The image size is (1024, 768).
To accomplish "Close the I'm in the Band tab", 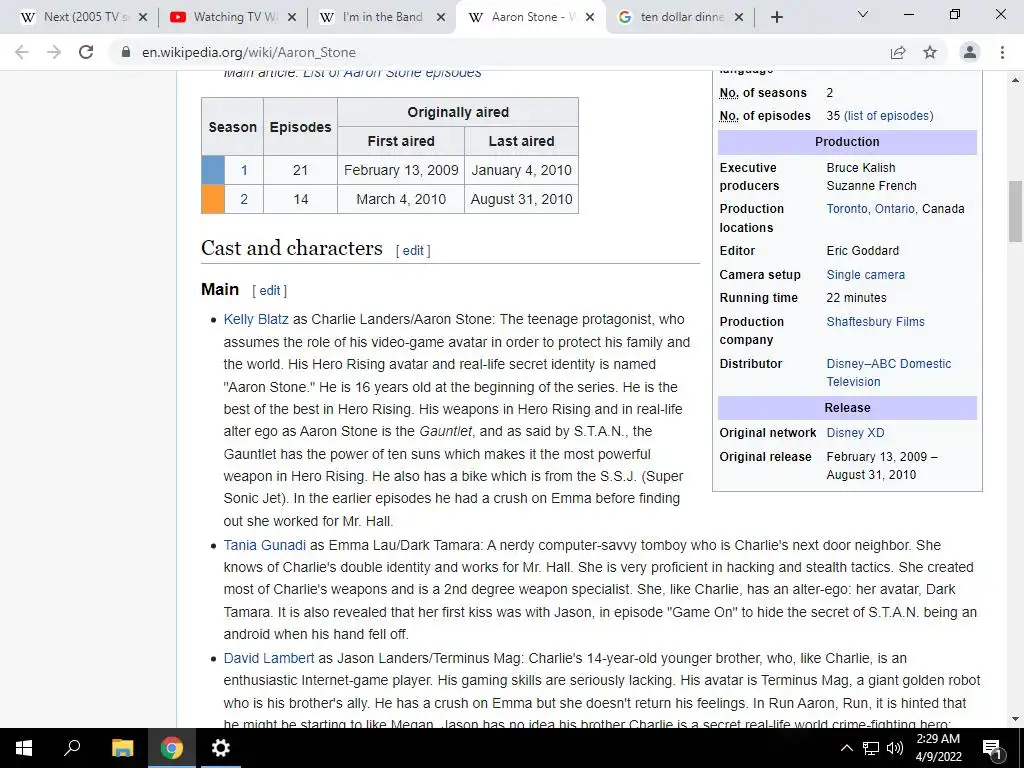I will tap(441, 17).
